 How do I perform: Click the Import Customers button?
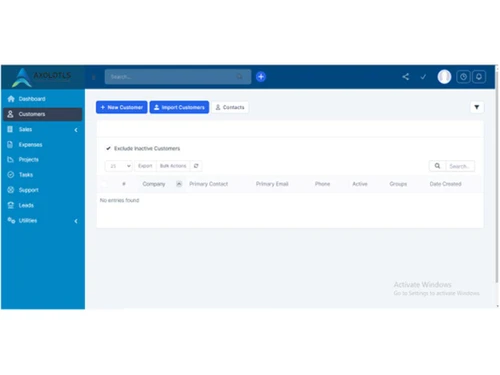[x=179, y=107]
